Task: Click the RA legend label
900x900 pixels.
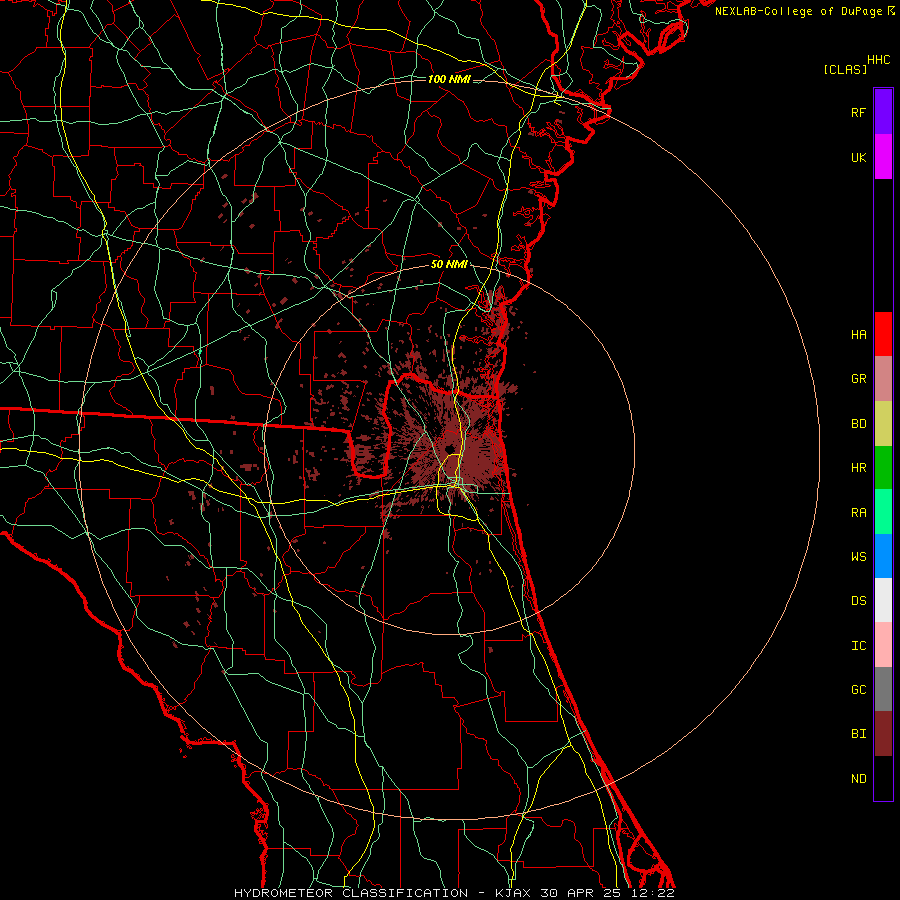Action: point(859,512)
